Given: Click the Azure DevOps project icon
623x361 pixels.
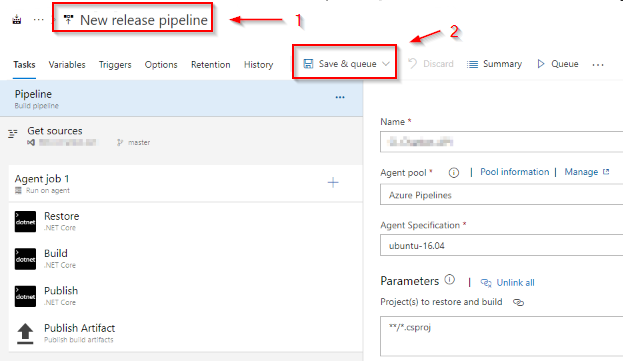Looking at the screenshot, I should (17, 19).
